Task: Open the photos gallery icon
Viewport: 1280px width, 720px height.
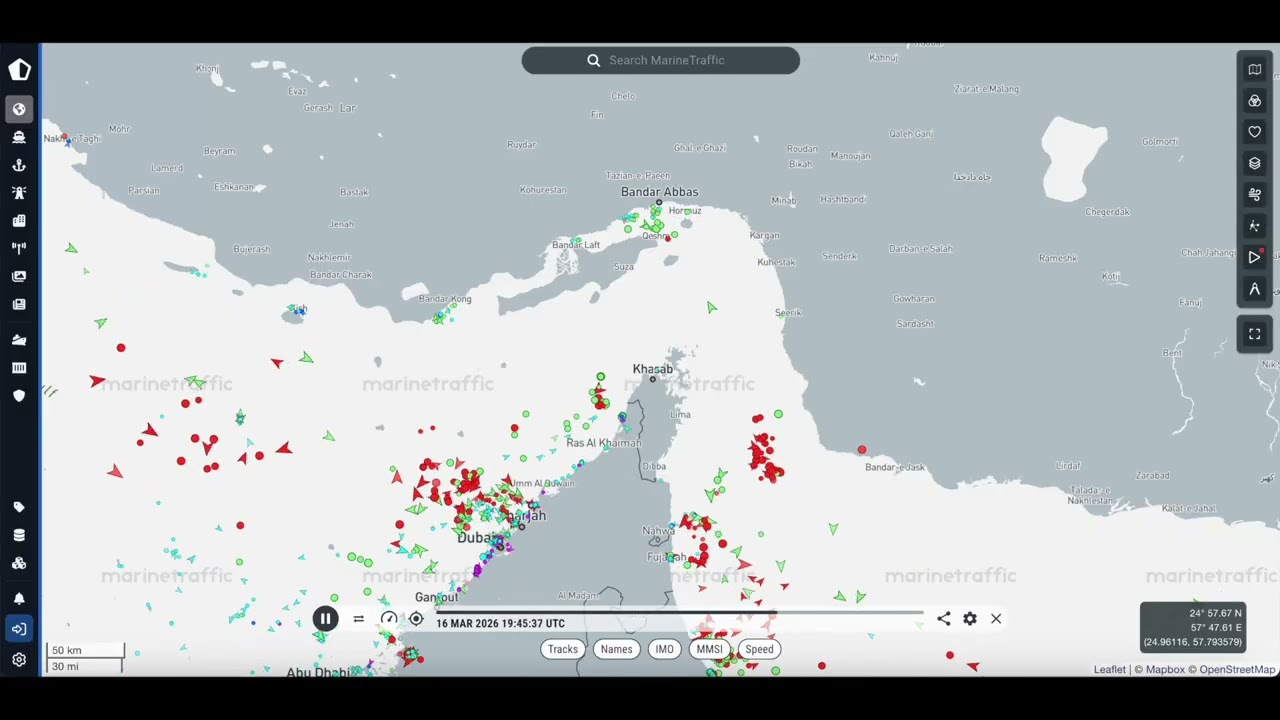Action: tap(19, 276)
